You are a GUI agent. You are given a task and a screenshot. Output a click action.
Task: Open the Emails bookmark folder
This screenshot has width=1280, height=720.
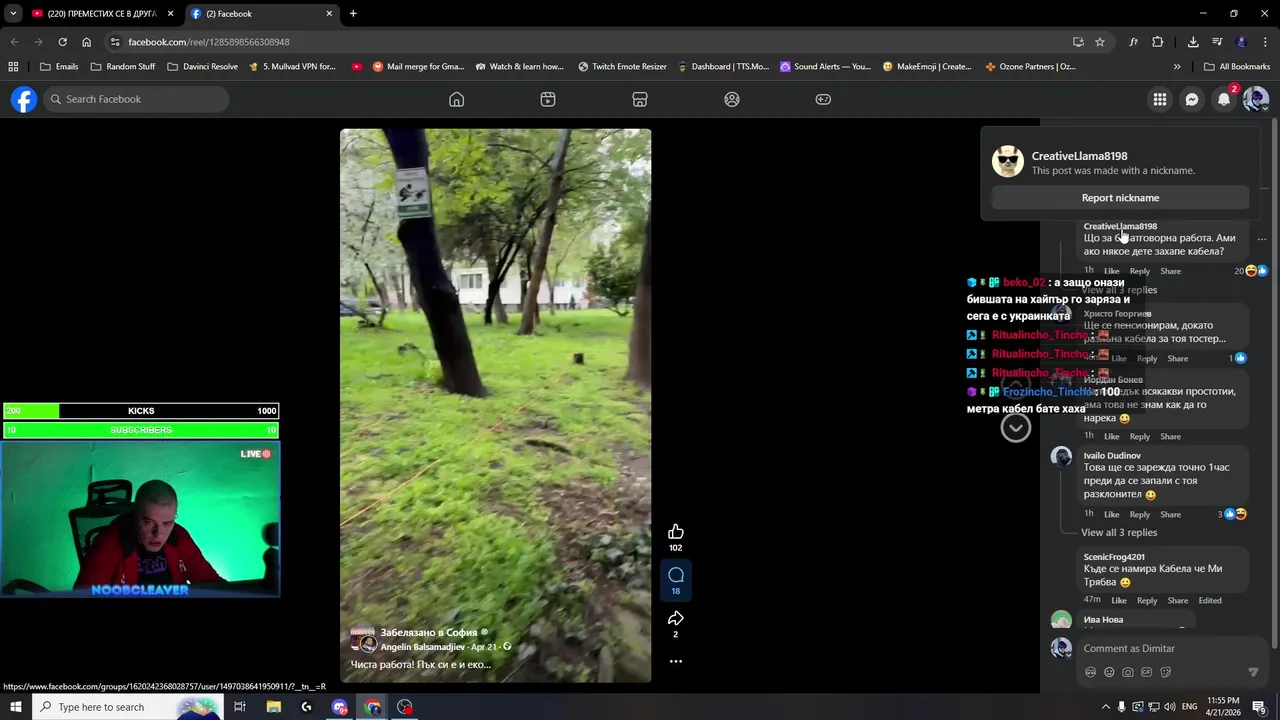click(x=59, y=67)
